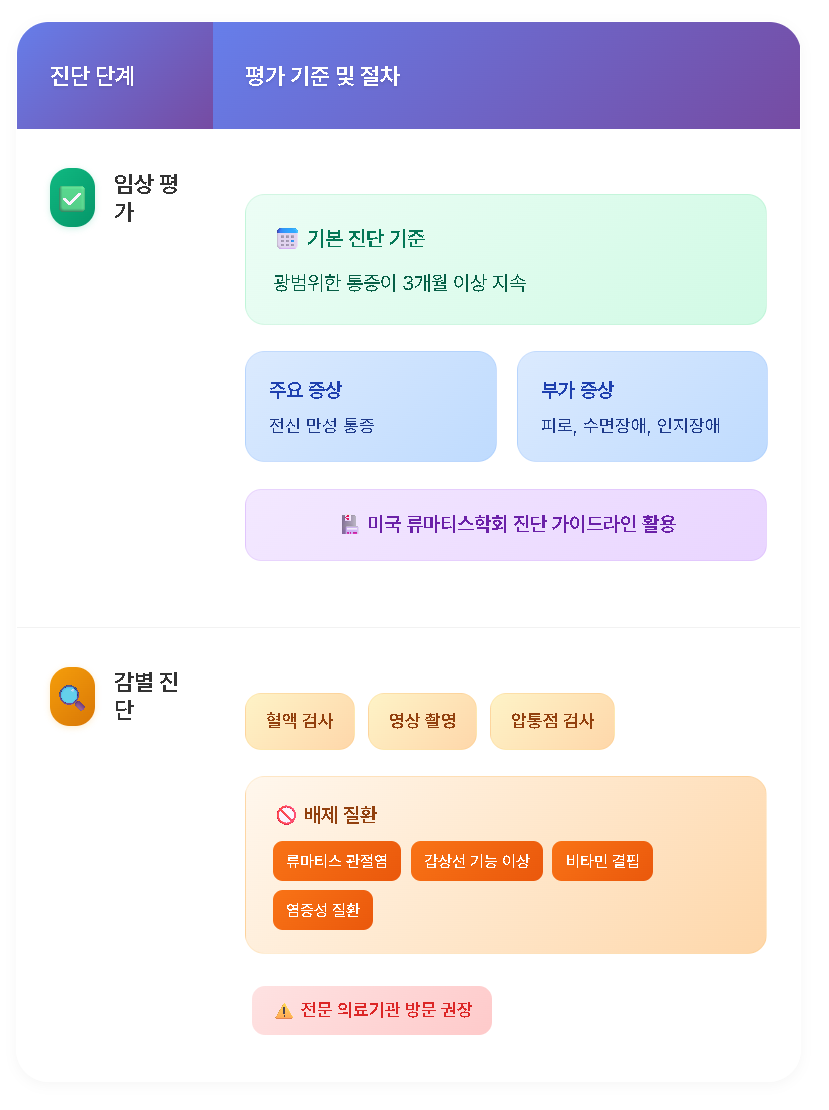Viewport: 829px width, 1110px height.
Task: Click the 갑상선 기능 이상 tag
Action: [476, 861]
